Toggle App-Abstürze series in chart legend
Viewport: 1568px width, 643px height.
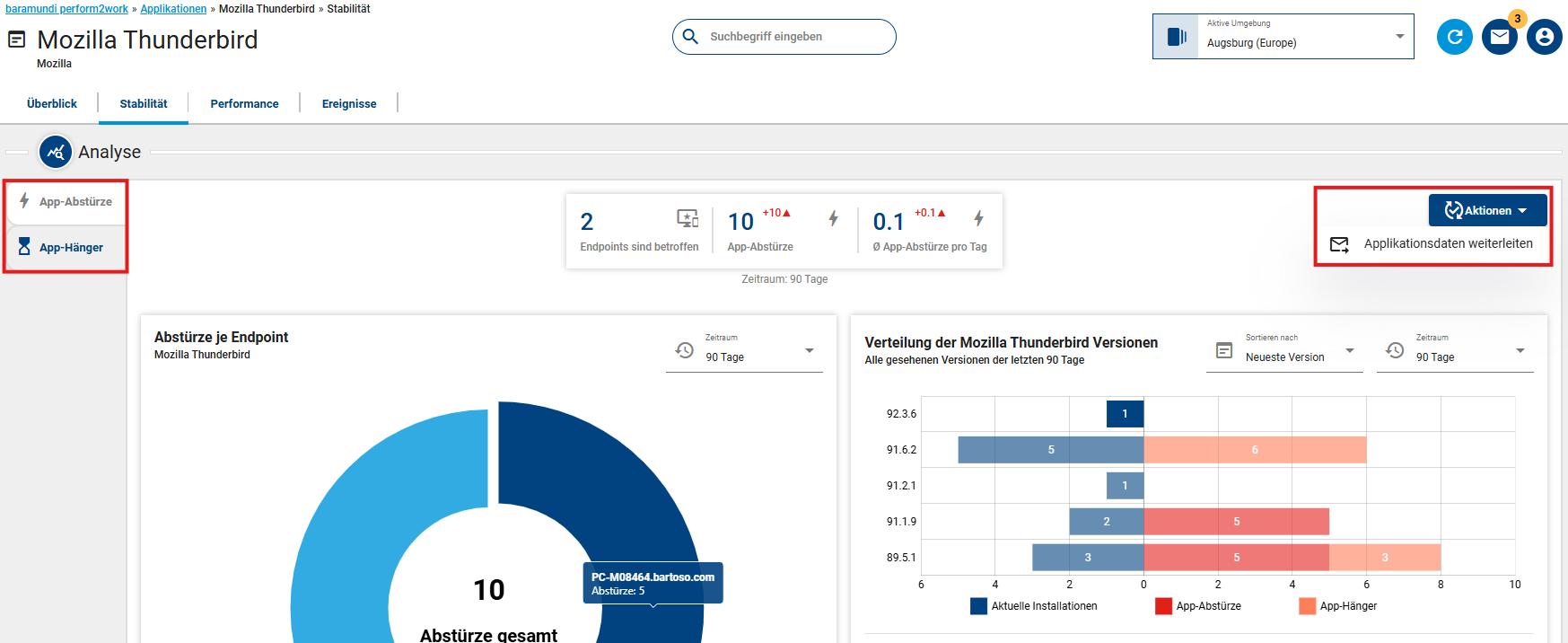(1198, 606)
